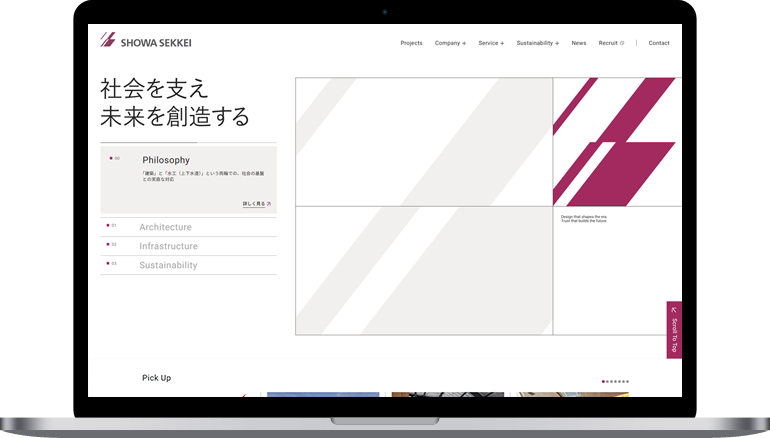
Task: Expand the Service dropdown menu
Action: tap(491, 43)
